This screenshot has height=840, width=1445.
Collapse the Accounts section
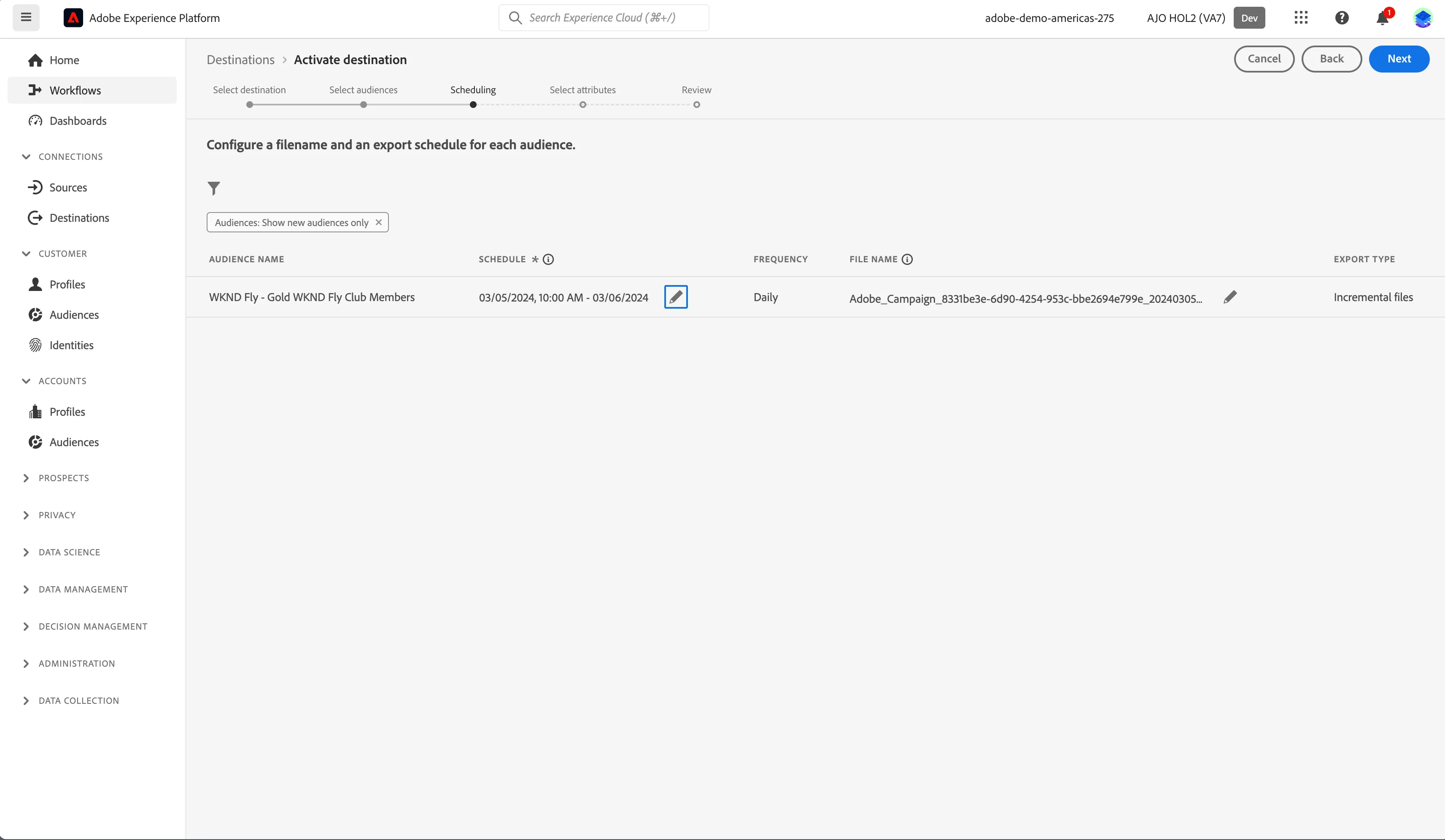(x=54, y=381)
